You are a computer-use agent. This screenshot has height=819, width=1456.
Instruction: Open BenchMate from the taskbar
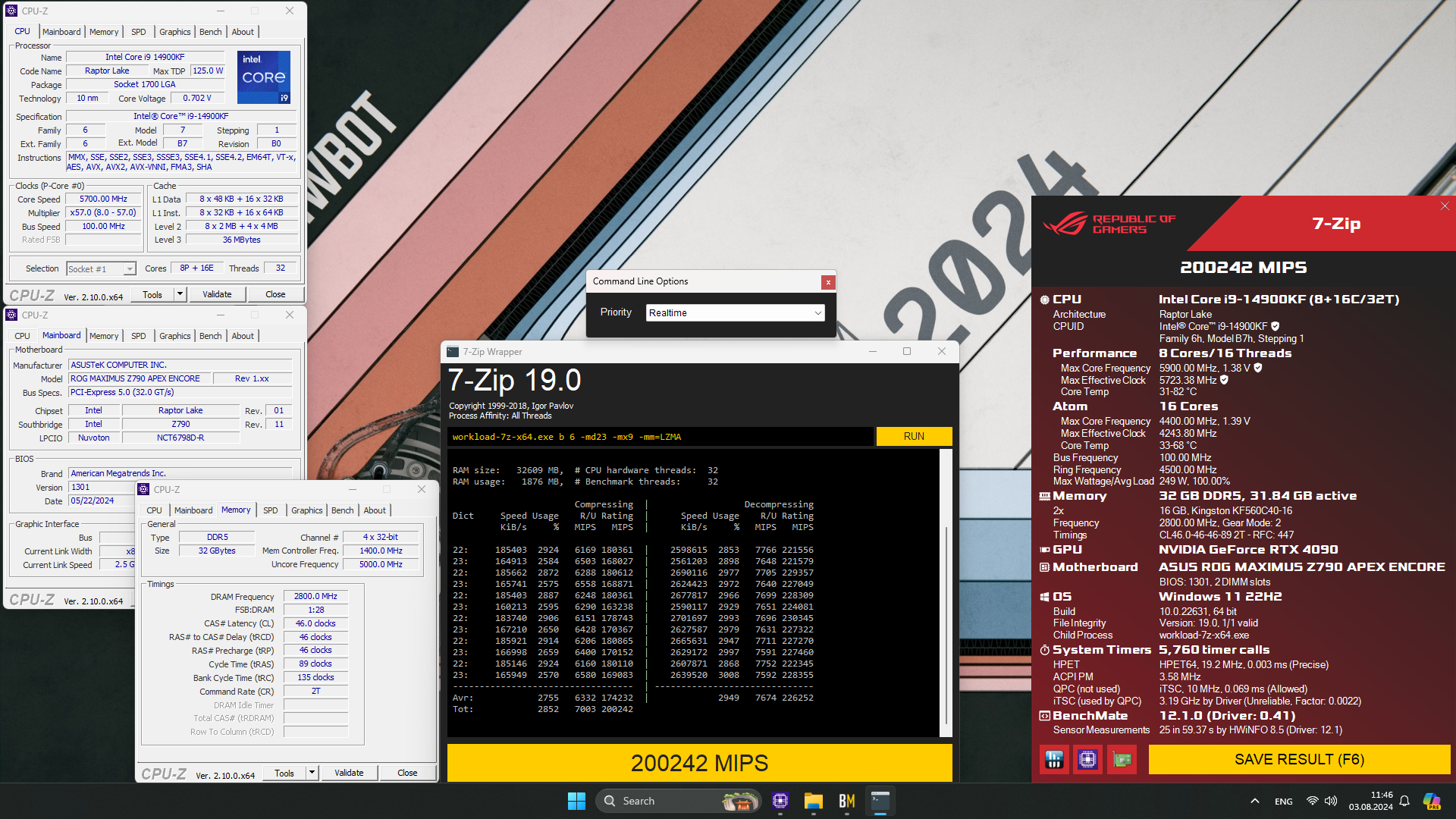tap(847, 801)
